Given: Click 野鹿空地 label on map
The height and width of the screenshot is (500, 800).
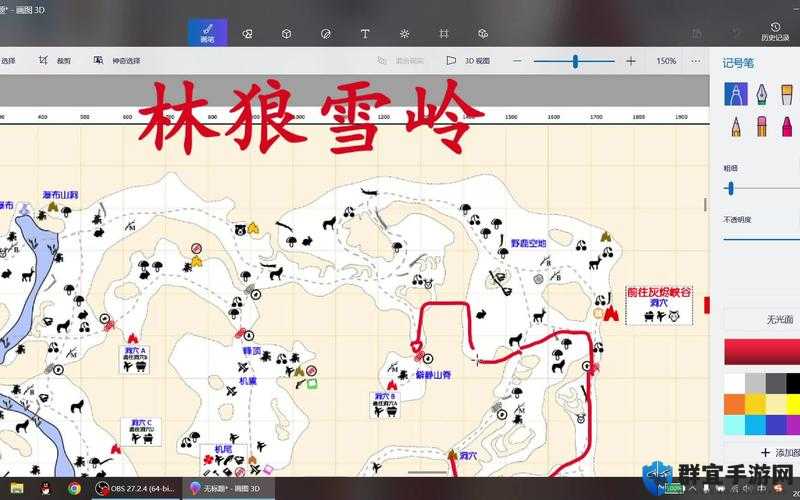Looking at the screenshot, I should pyautogui.click(x=528, y=243).
